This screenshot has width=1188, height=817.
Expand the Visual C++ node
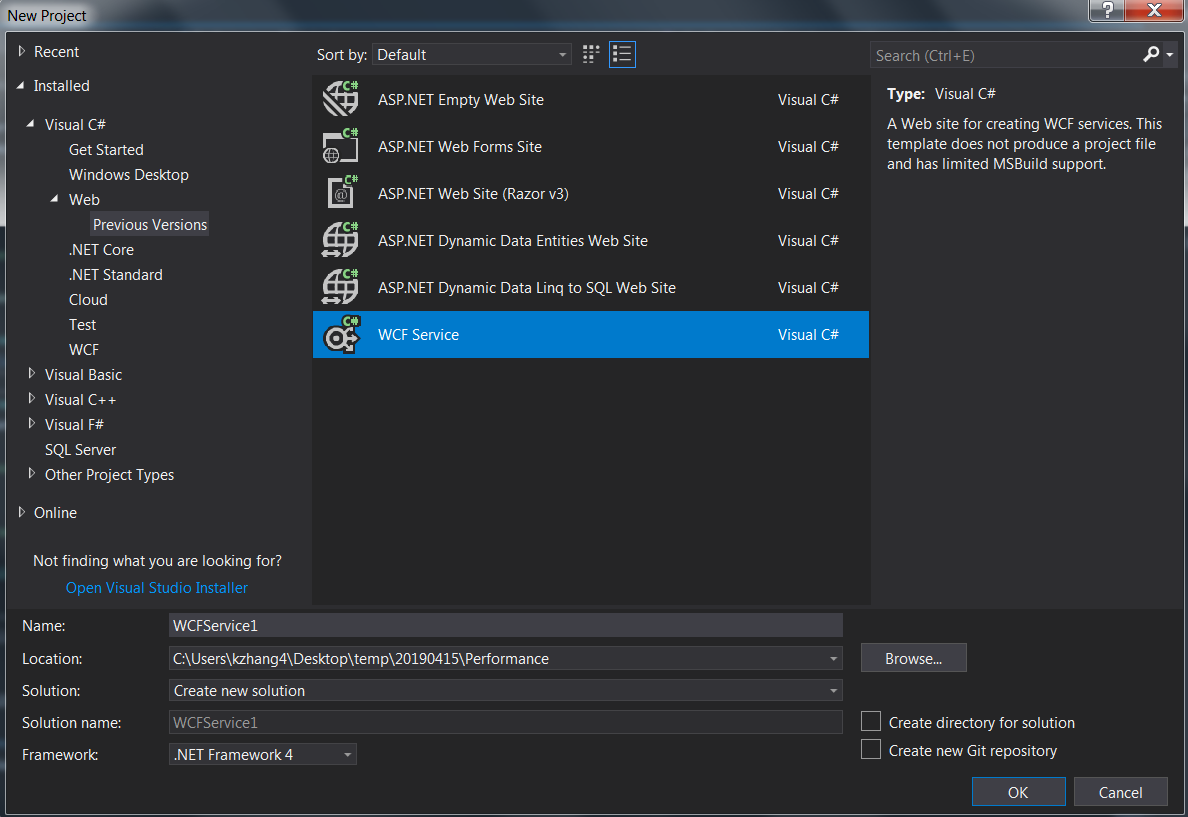[31, 398]
